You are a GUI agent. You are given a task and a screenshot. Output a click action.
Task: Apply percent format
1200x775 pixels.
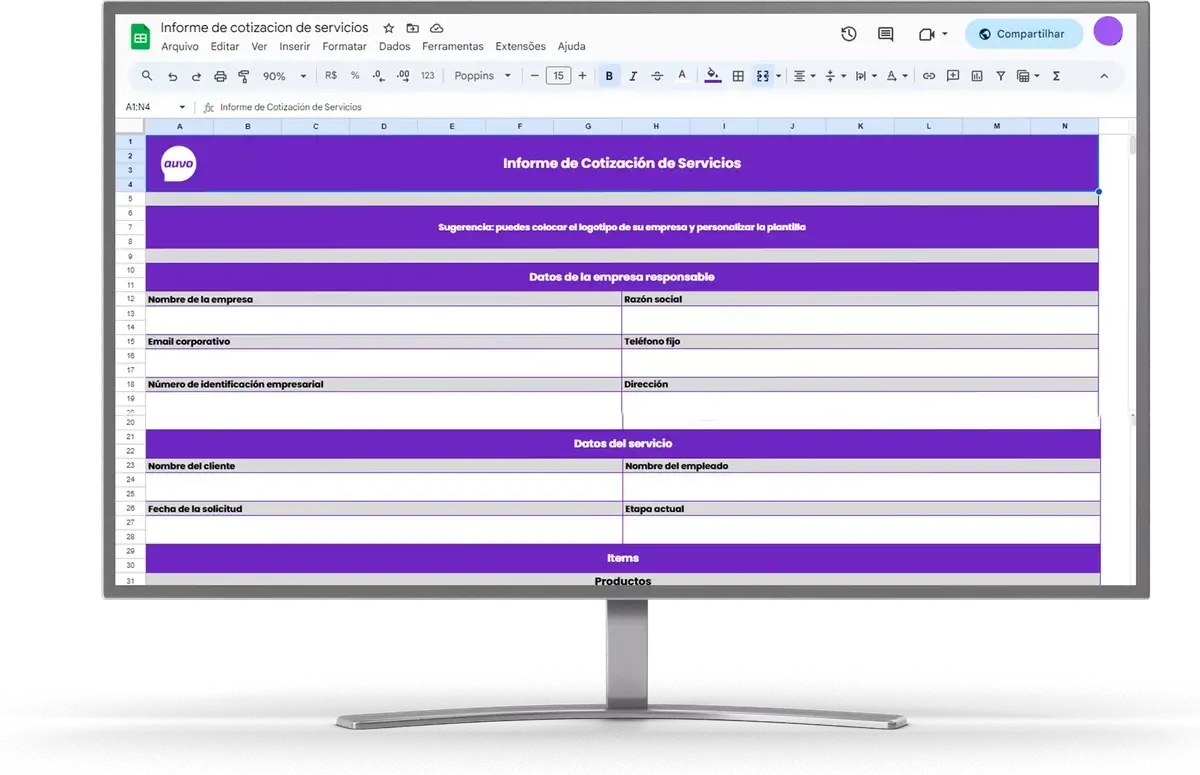click(x=355, y=76)
